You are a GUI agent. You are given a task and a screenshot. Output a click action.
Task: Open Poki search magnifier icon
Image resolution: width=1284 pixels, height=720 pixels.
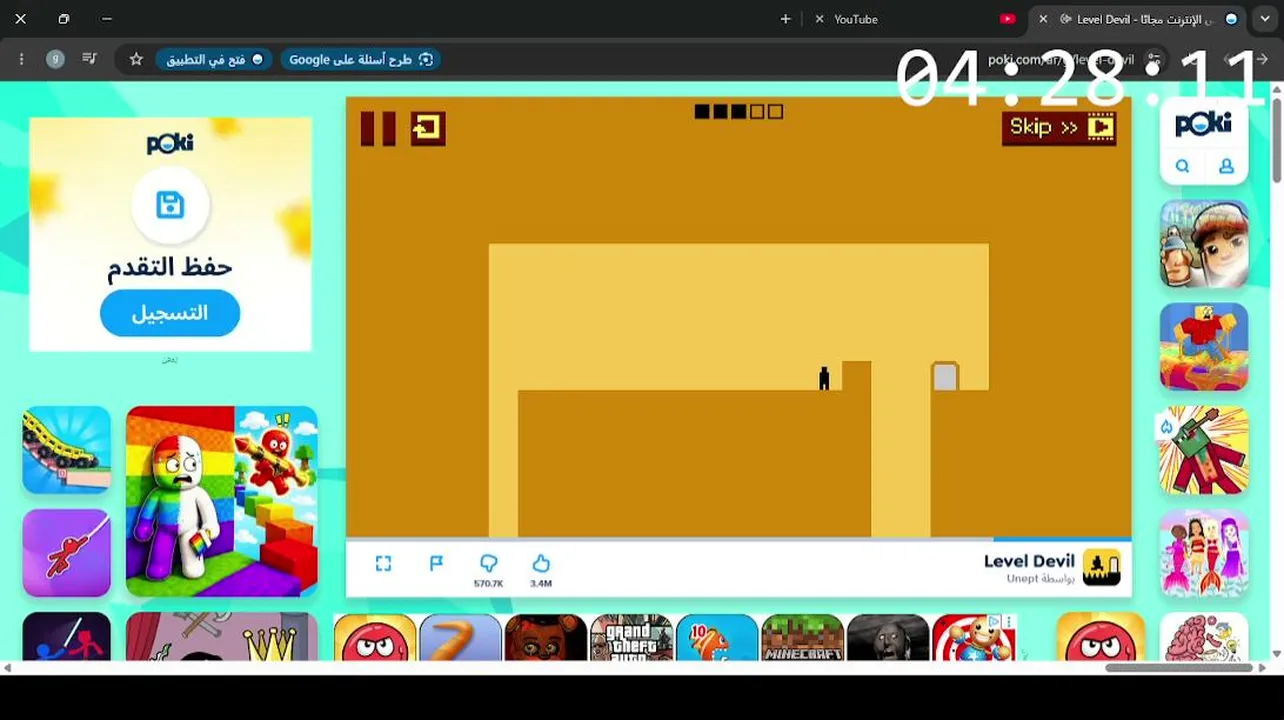(1182, 167)
